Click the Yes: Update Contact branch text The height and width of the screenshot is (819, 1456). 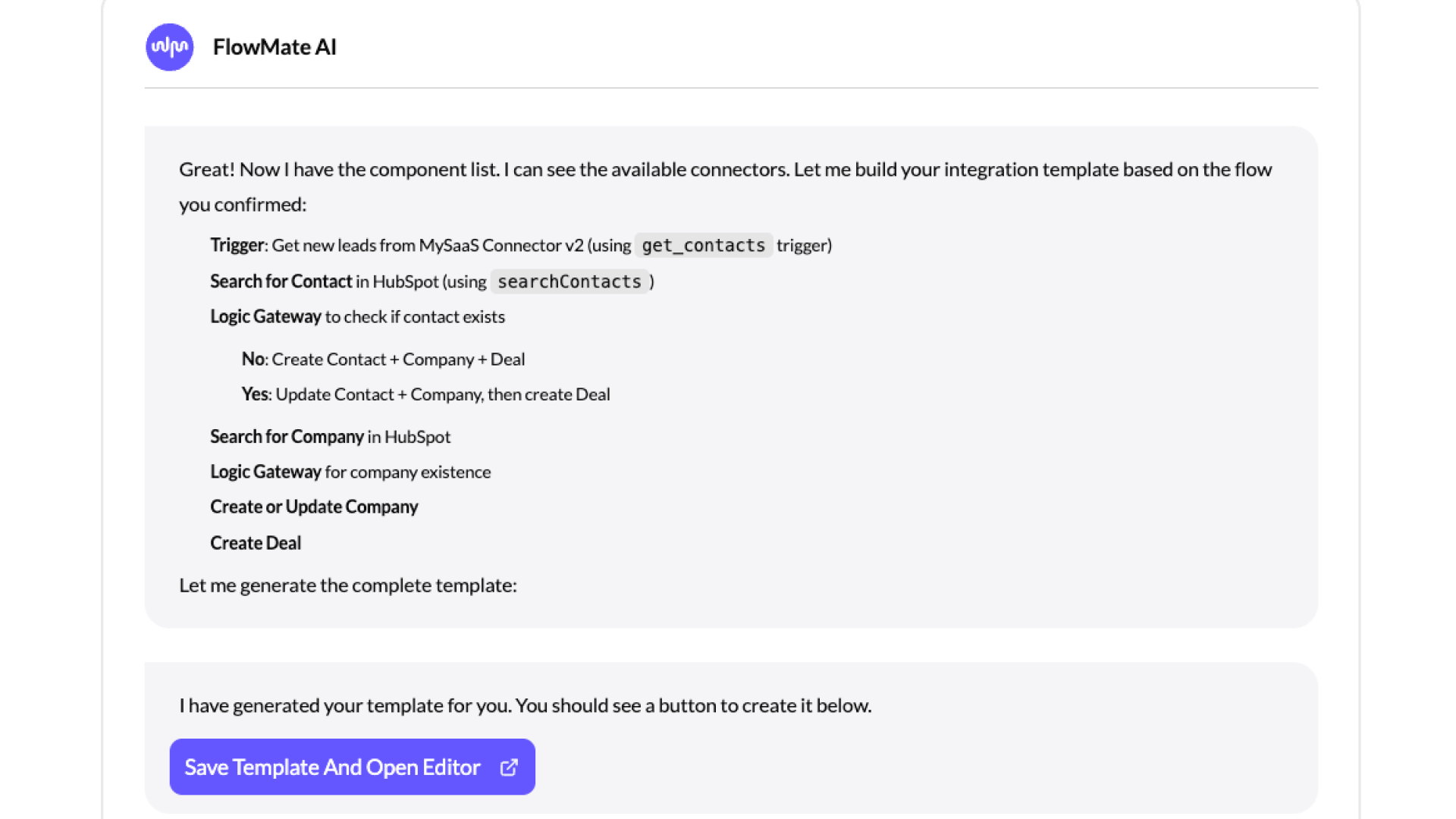coord(425,394)
